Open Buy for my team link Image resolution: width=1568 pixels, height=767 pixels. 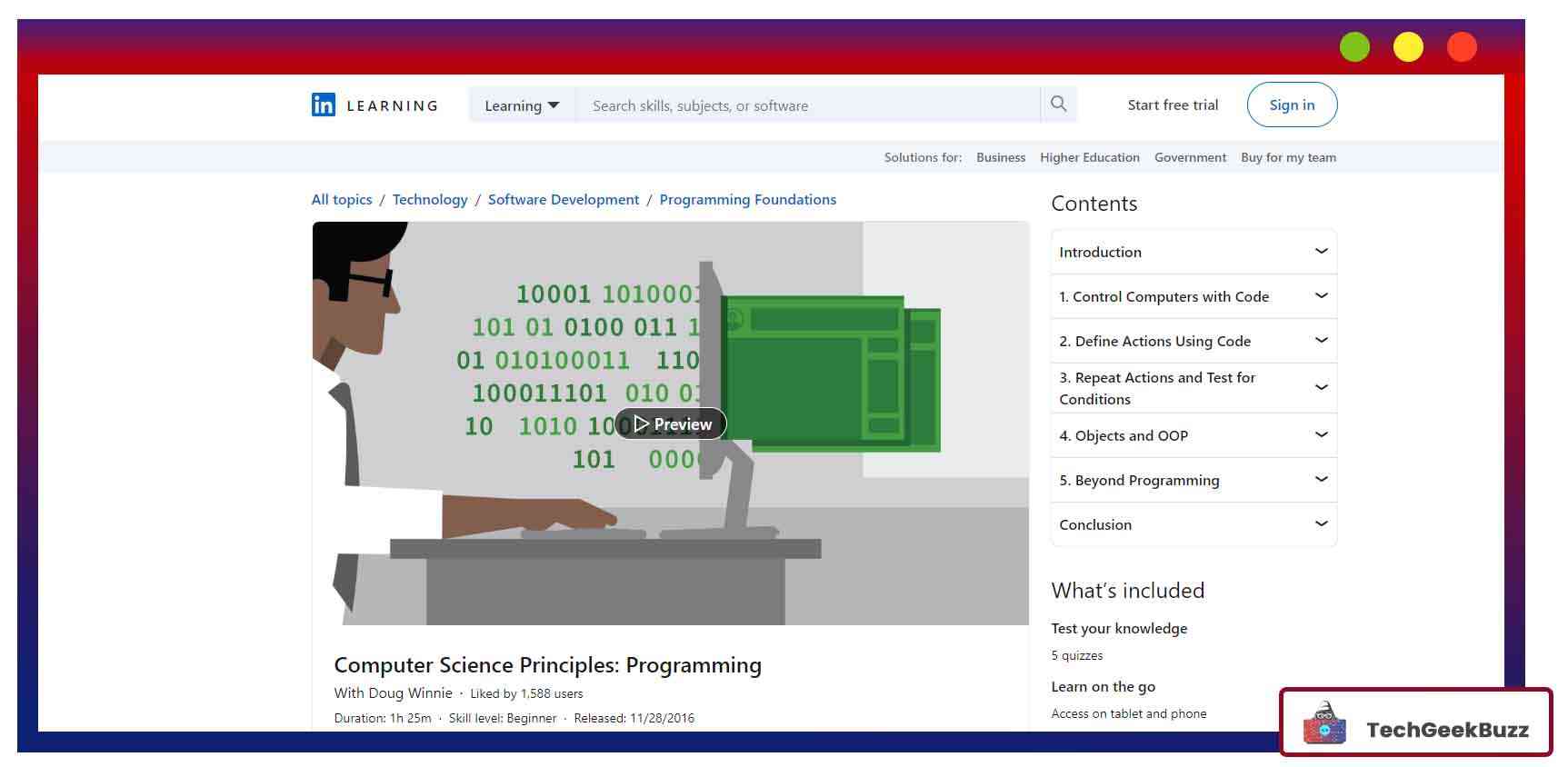point(1288,157)
